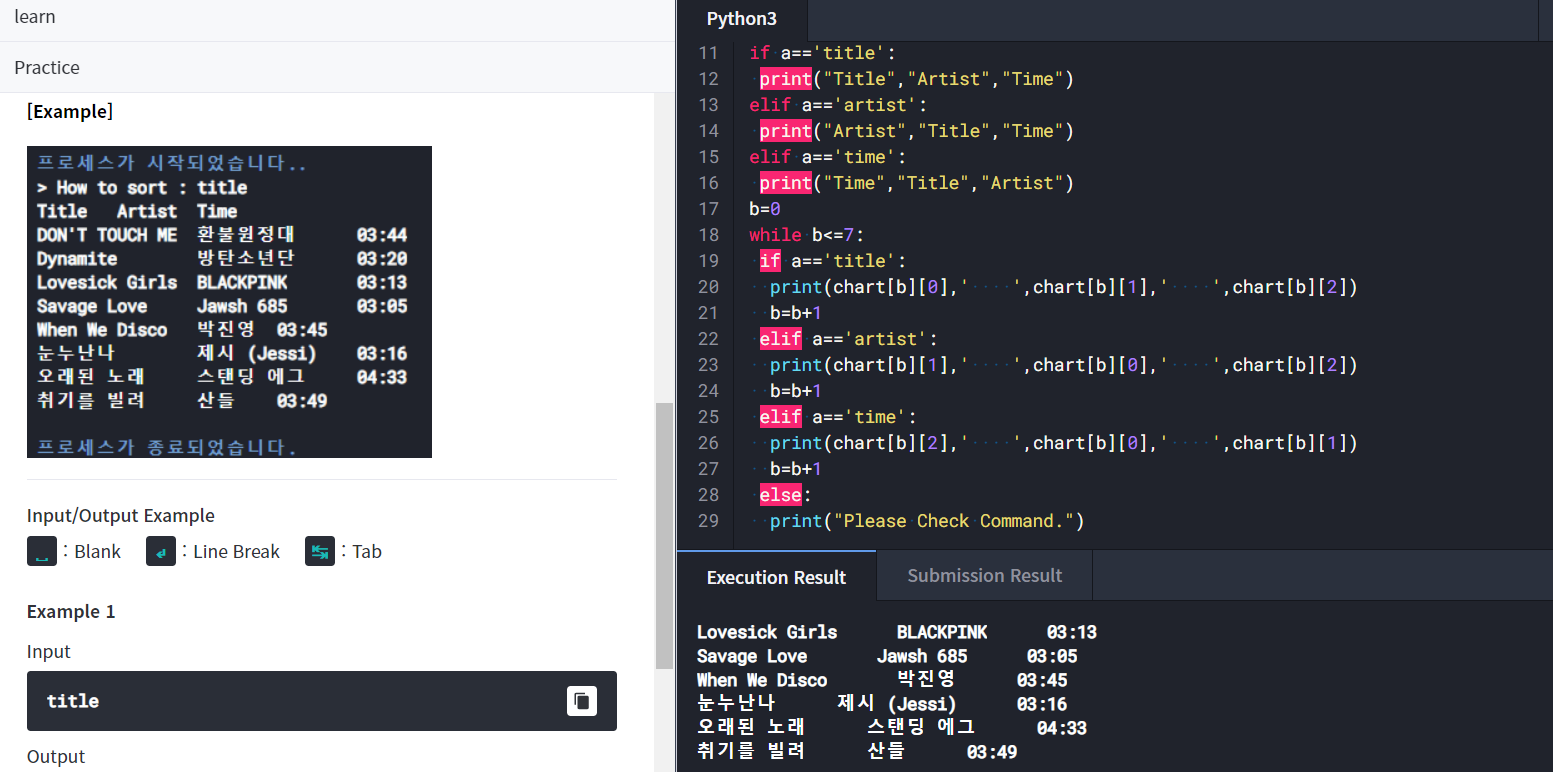1553x772 pixels.
Task: Click the Input/Output Example heading
Action: point(121,516)
